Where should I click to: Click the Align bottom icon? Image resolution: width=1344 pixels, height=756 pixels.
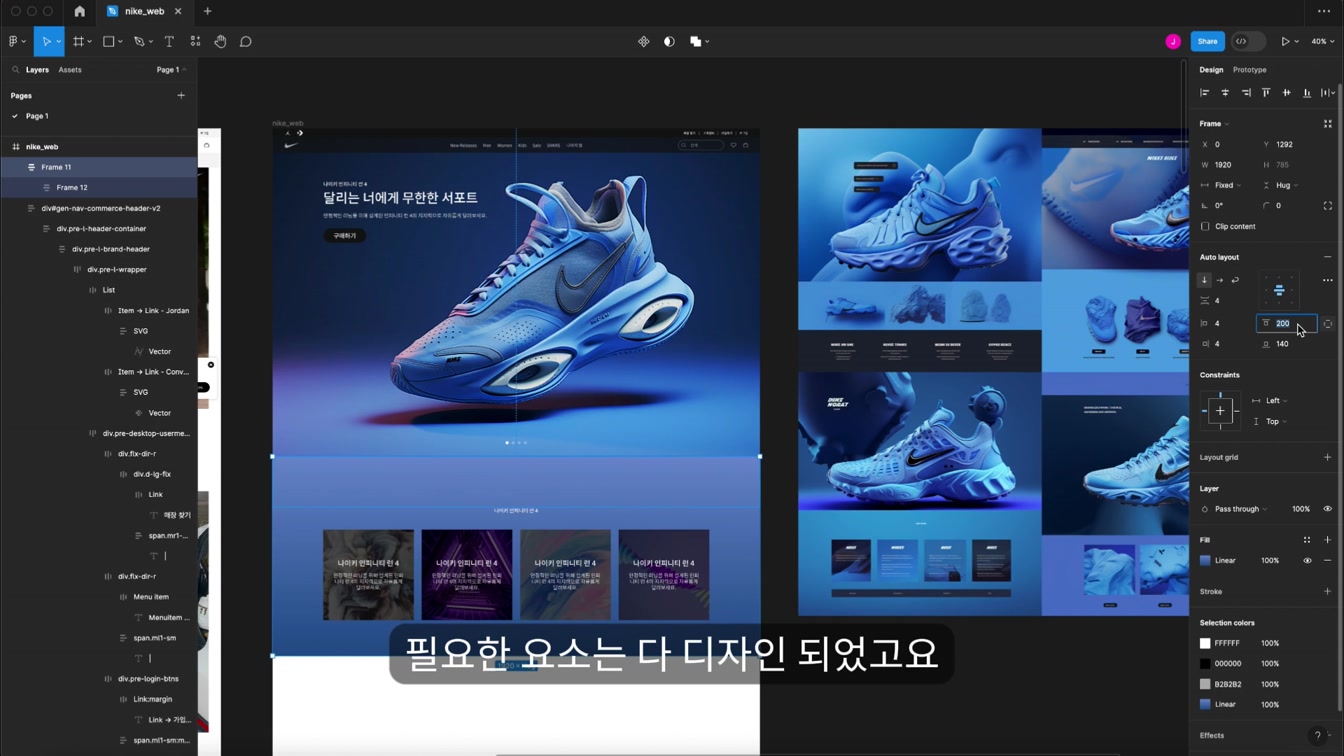[1307, 93]
